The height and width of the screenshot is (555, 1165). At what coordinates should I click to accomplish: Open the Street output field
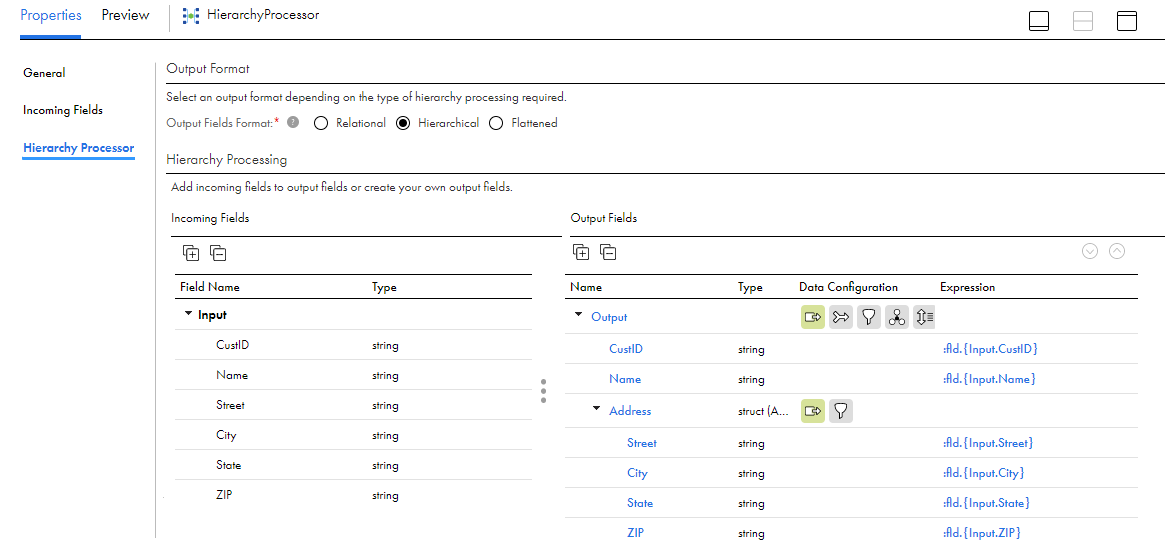(x=642, y=443)
